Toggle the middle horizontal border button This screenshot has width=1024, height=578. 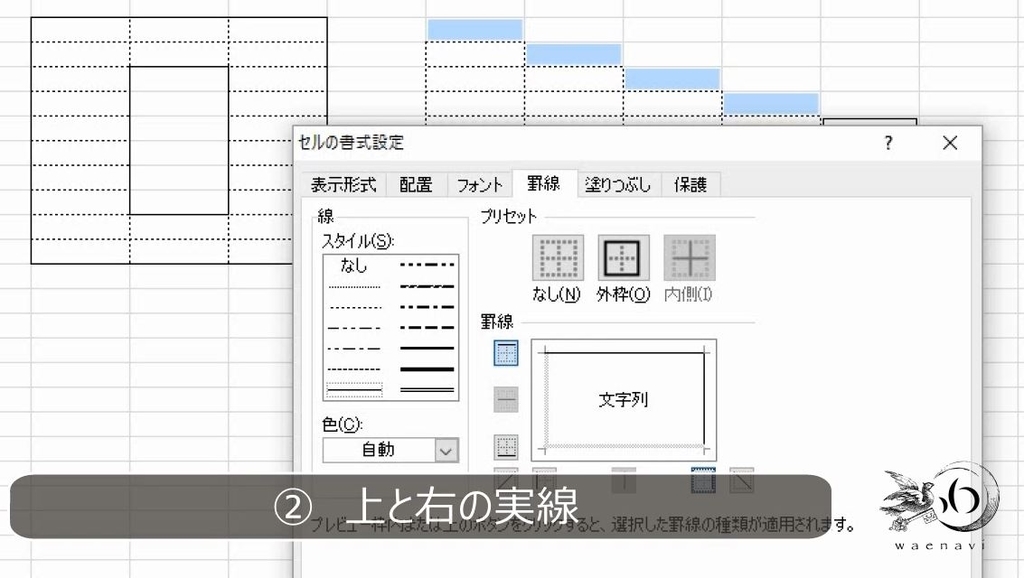tap(505, 399)
